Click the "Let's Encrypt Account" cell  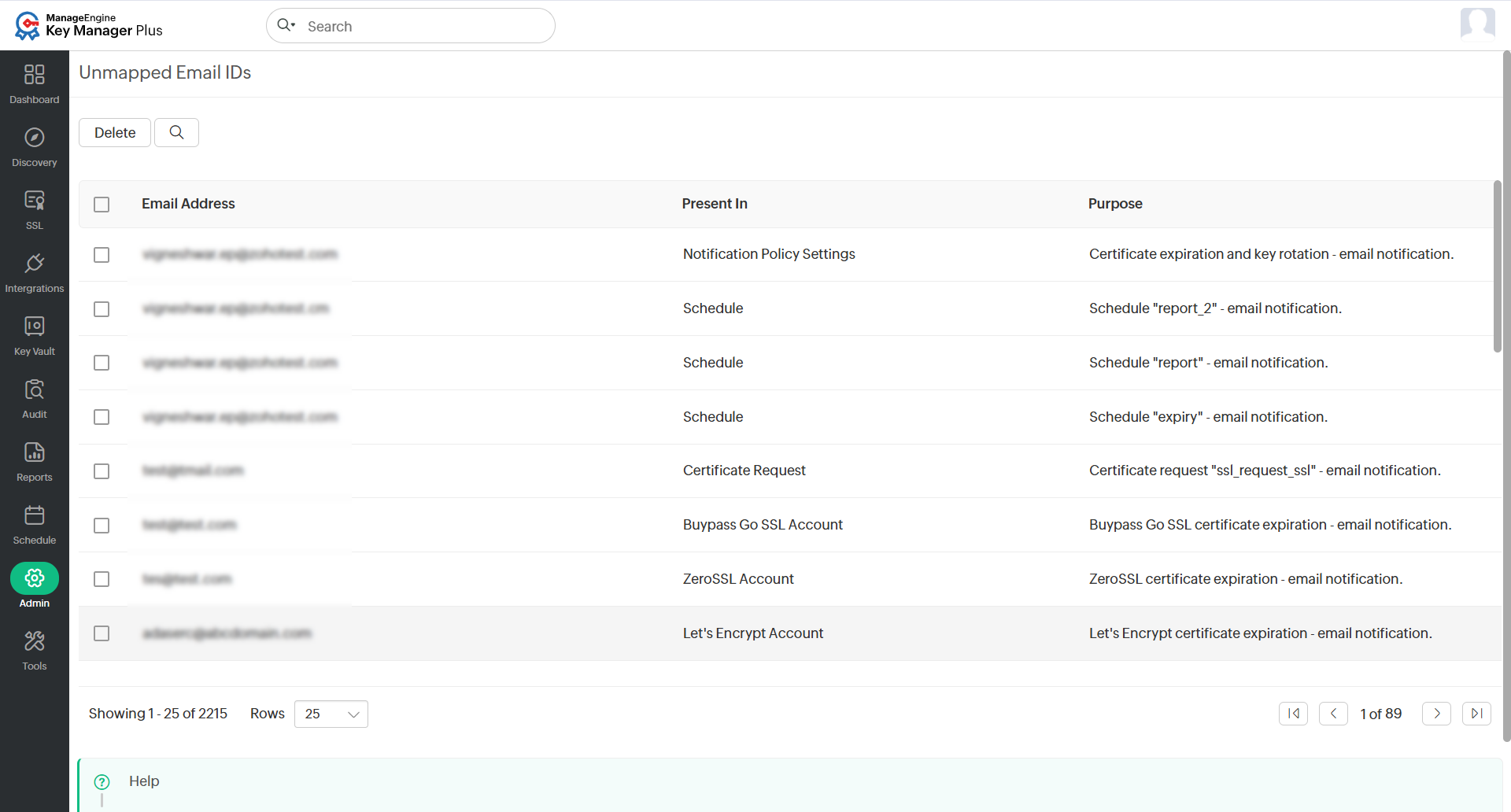(753, 633)
